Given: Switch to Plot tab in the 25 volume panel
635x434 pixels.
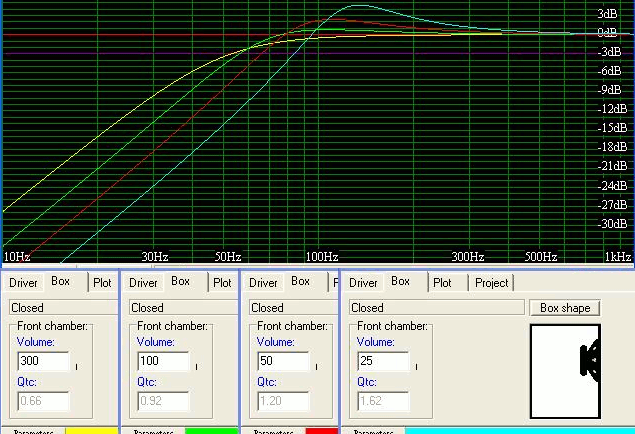Looking at the screenshot, I should (x=442, y=283).
